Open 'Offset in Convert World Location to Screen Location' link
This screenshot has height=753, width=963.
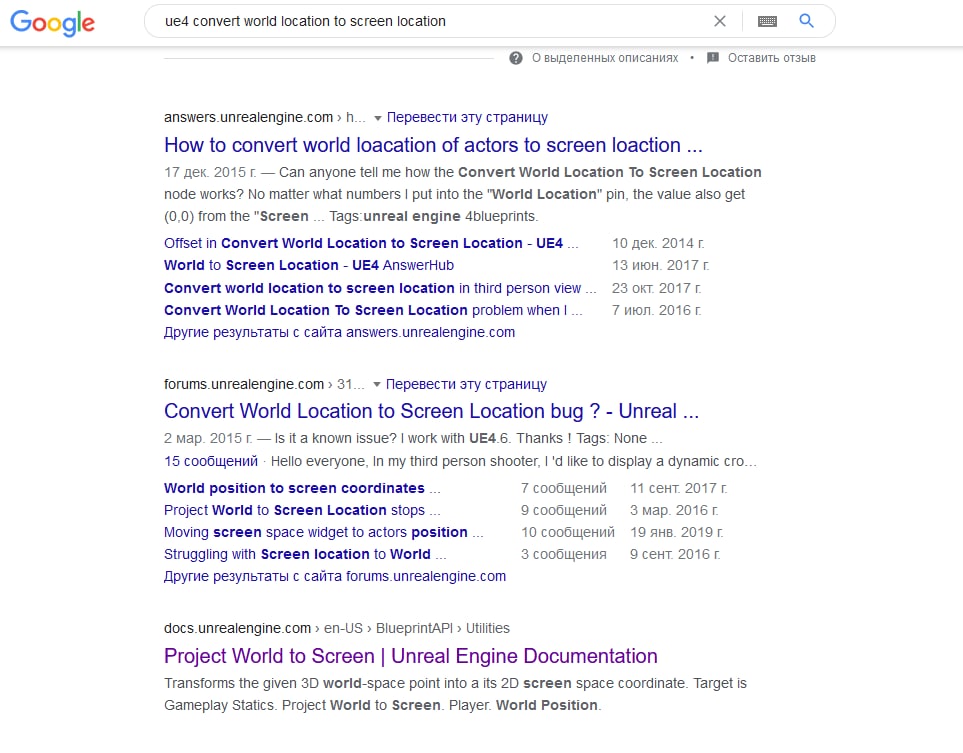pyautogui.click(x=371, y=243)
